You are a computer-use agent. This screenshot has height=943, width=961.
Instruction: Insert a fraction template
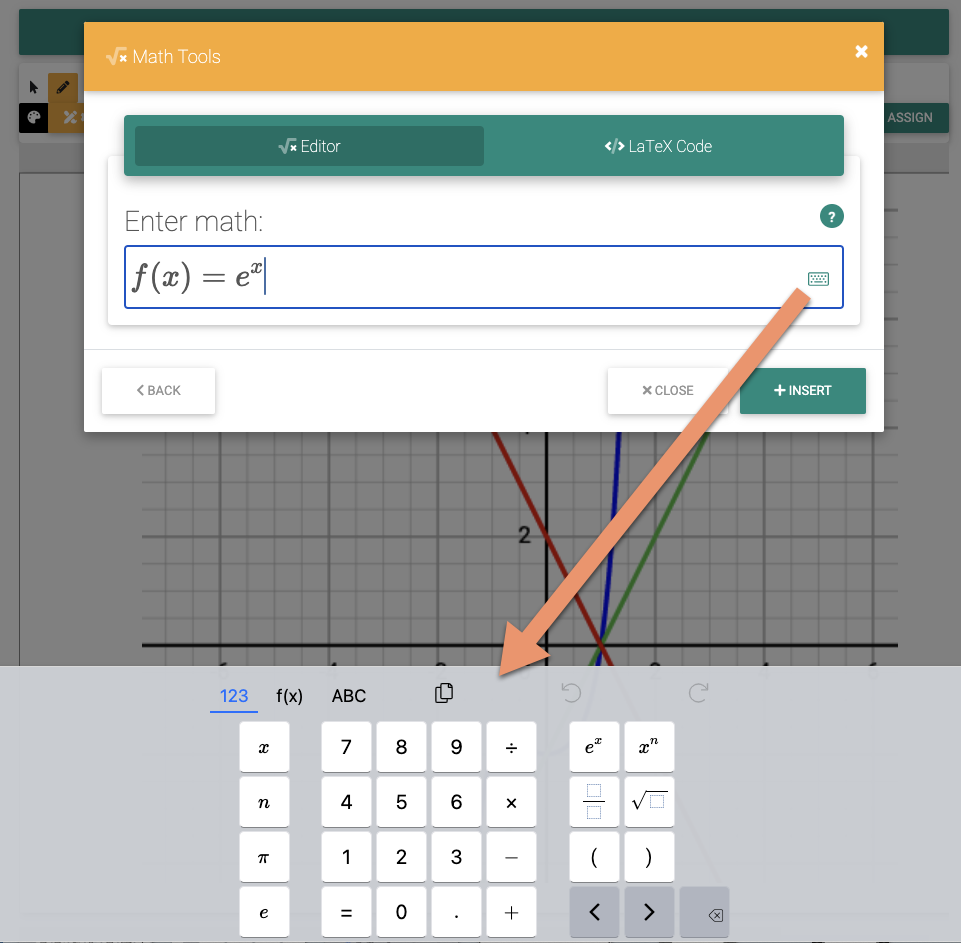(x=594, y=802)
